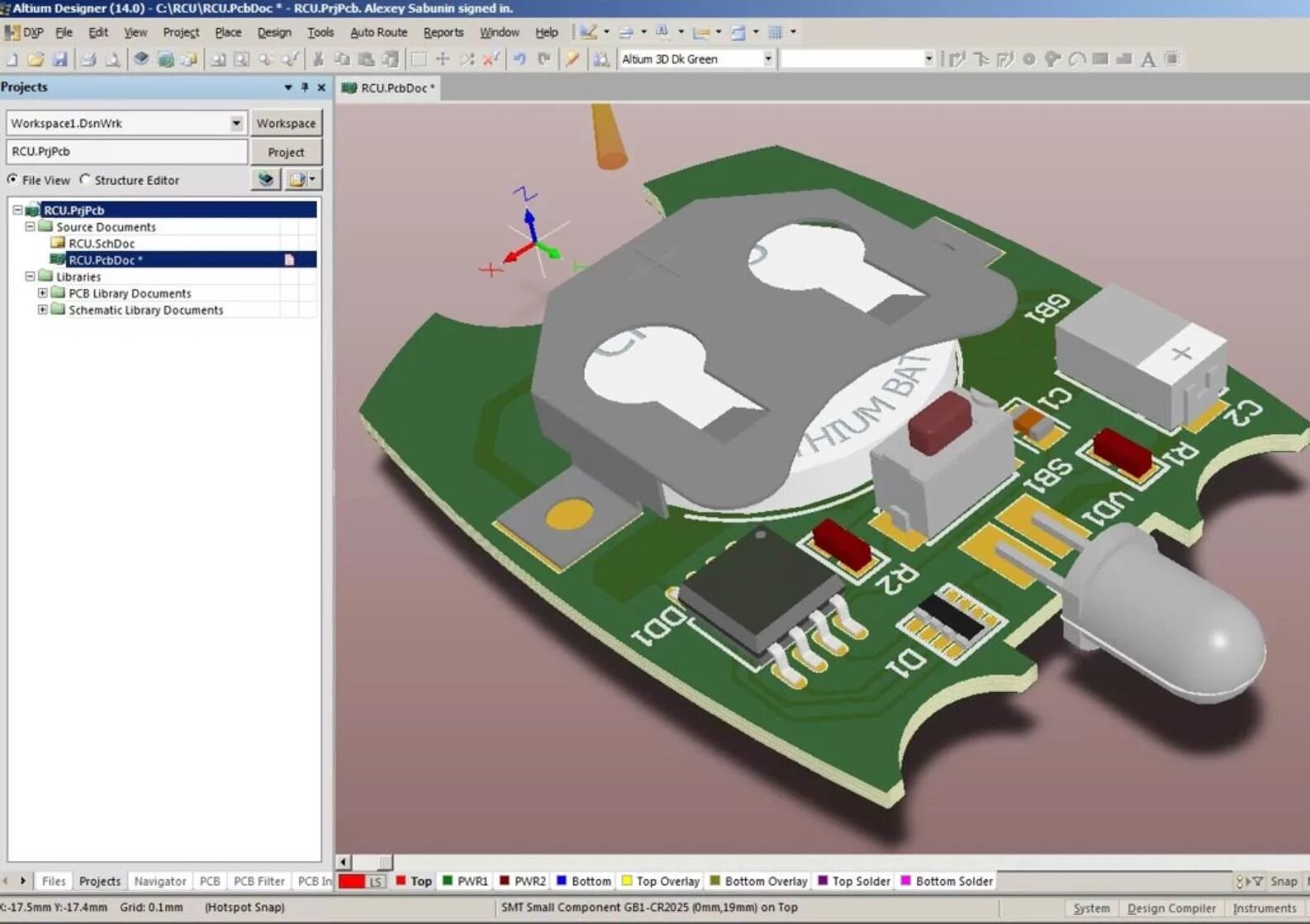
Task: Open the Design menu
Action: (274, 32)
